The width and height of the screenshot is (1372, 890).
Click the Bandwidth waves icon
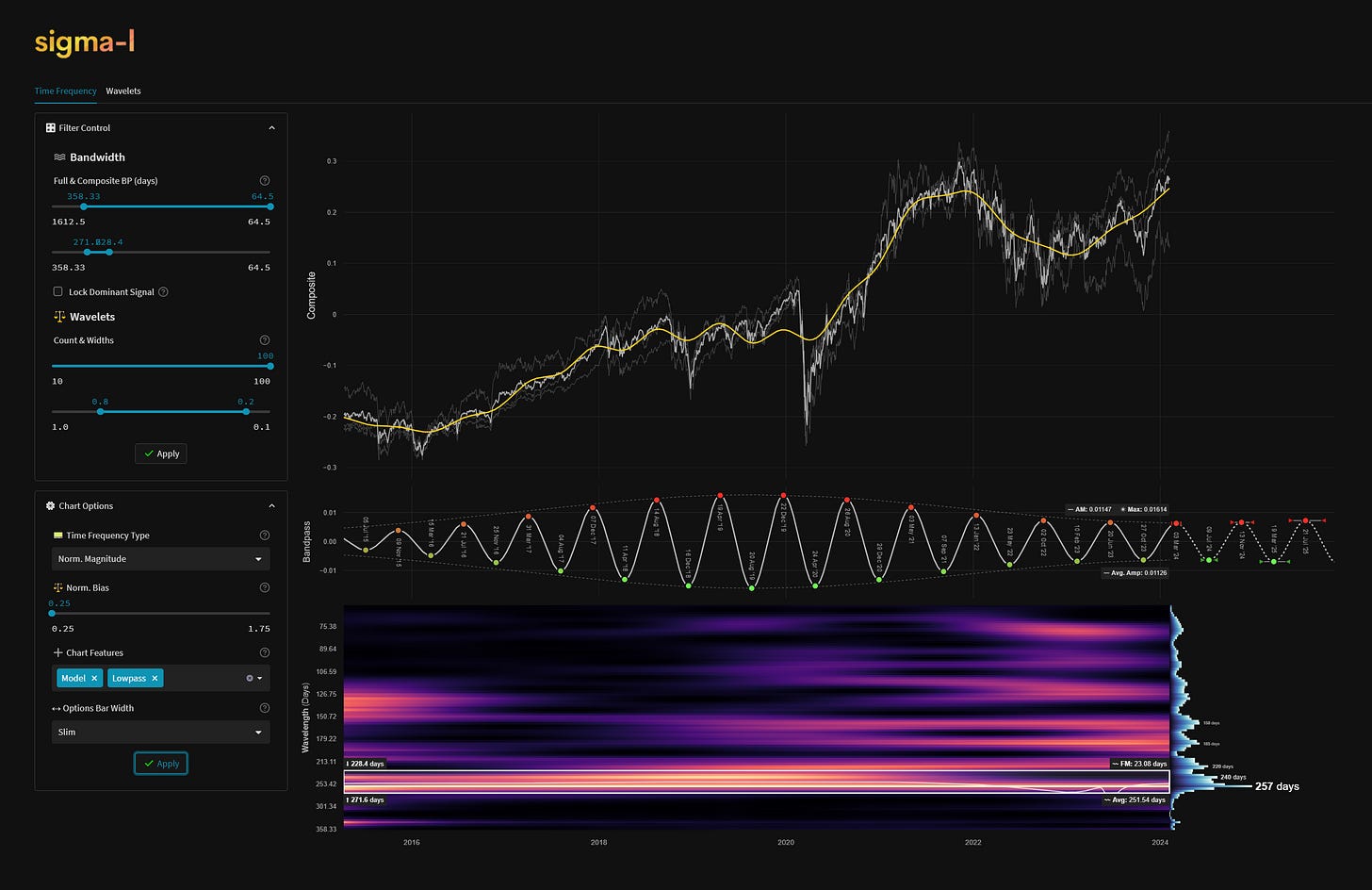(x=59, y=157)
